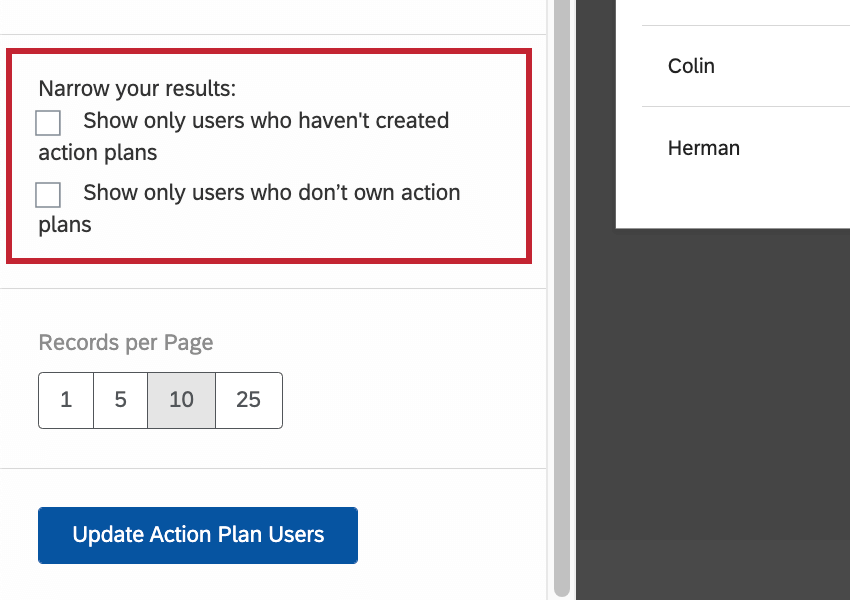
Task: Click the "action plans" text under the first checkbox
Action: (x=98, y=153)
